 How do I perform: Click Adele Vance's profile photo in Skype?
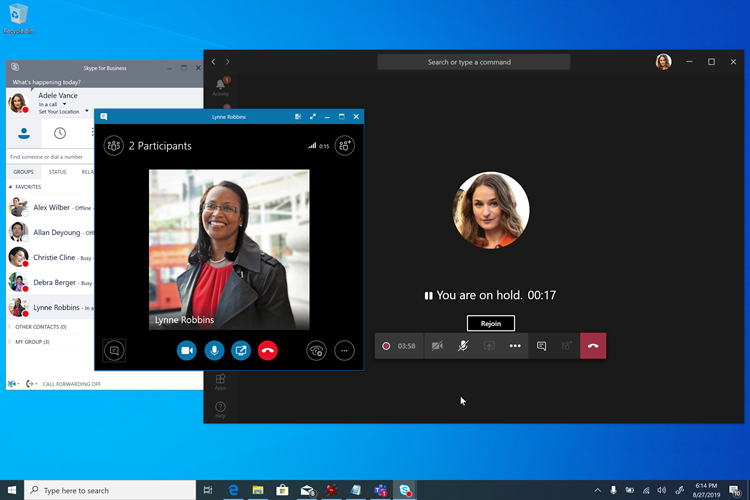[18, 103]
